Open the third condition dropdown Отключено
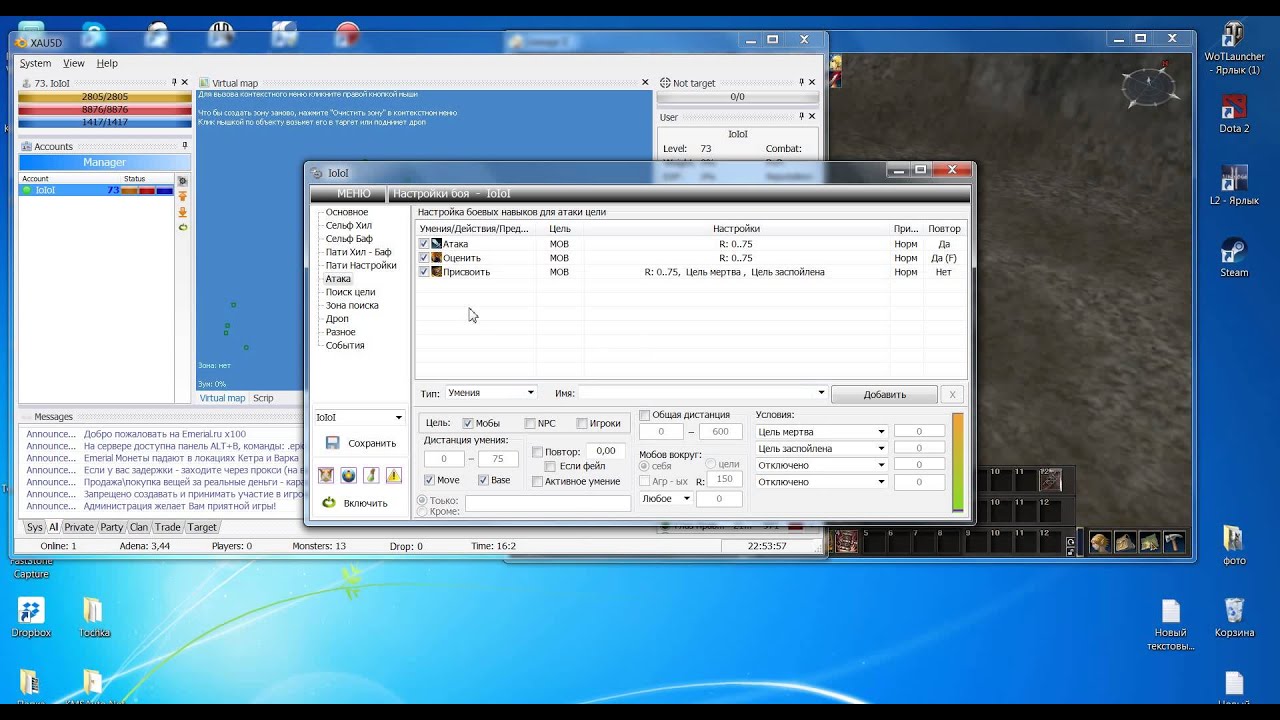Image resolution: width=1280 pixels, height=720 pixels. point(821,465)
